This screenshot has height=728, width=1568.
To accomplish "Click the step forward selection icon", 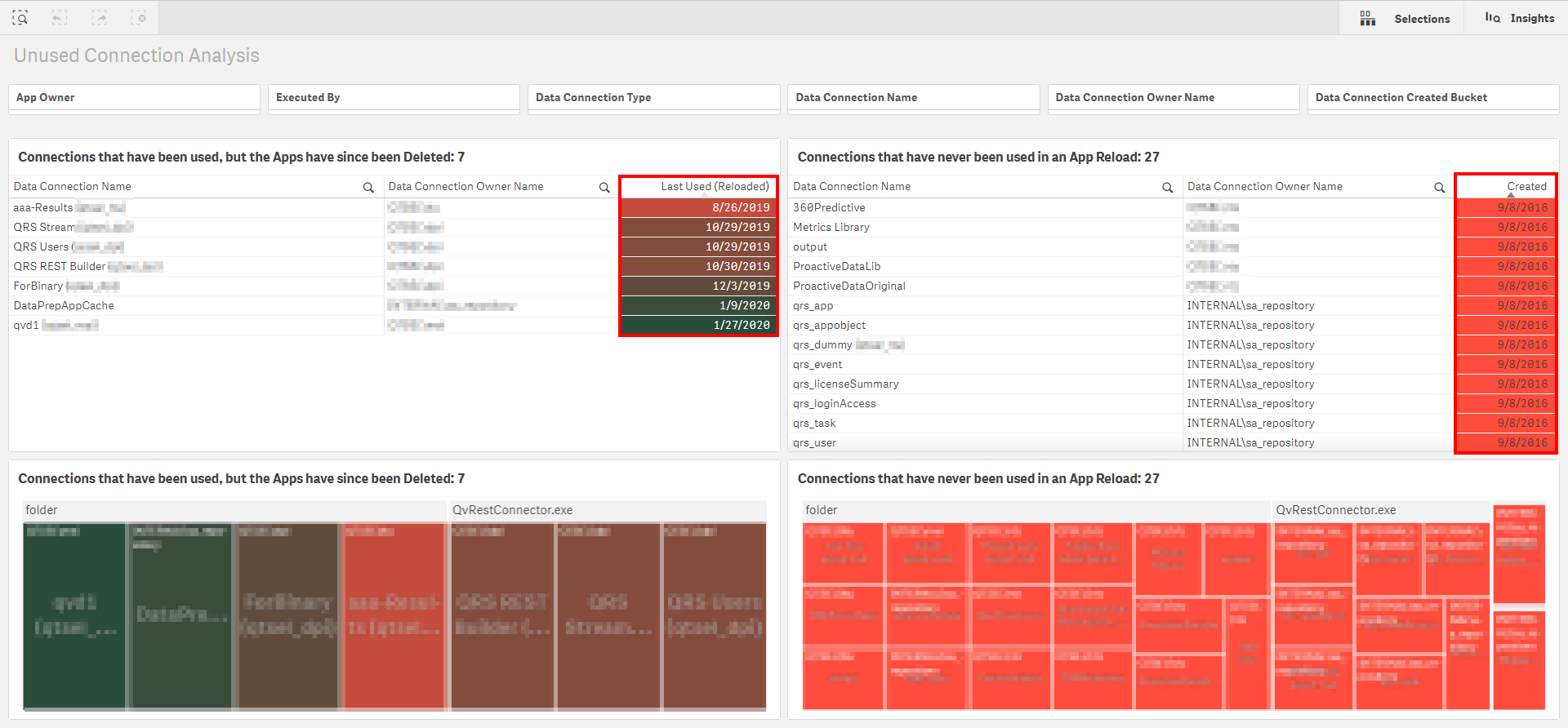I will point(99,17).
